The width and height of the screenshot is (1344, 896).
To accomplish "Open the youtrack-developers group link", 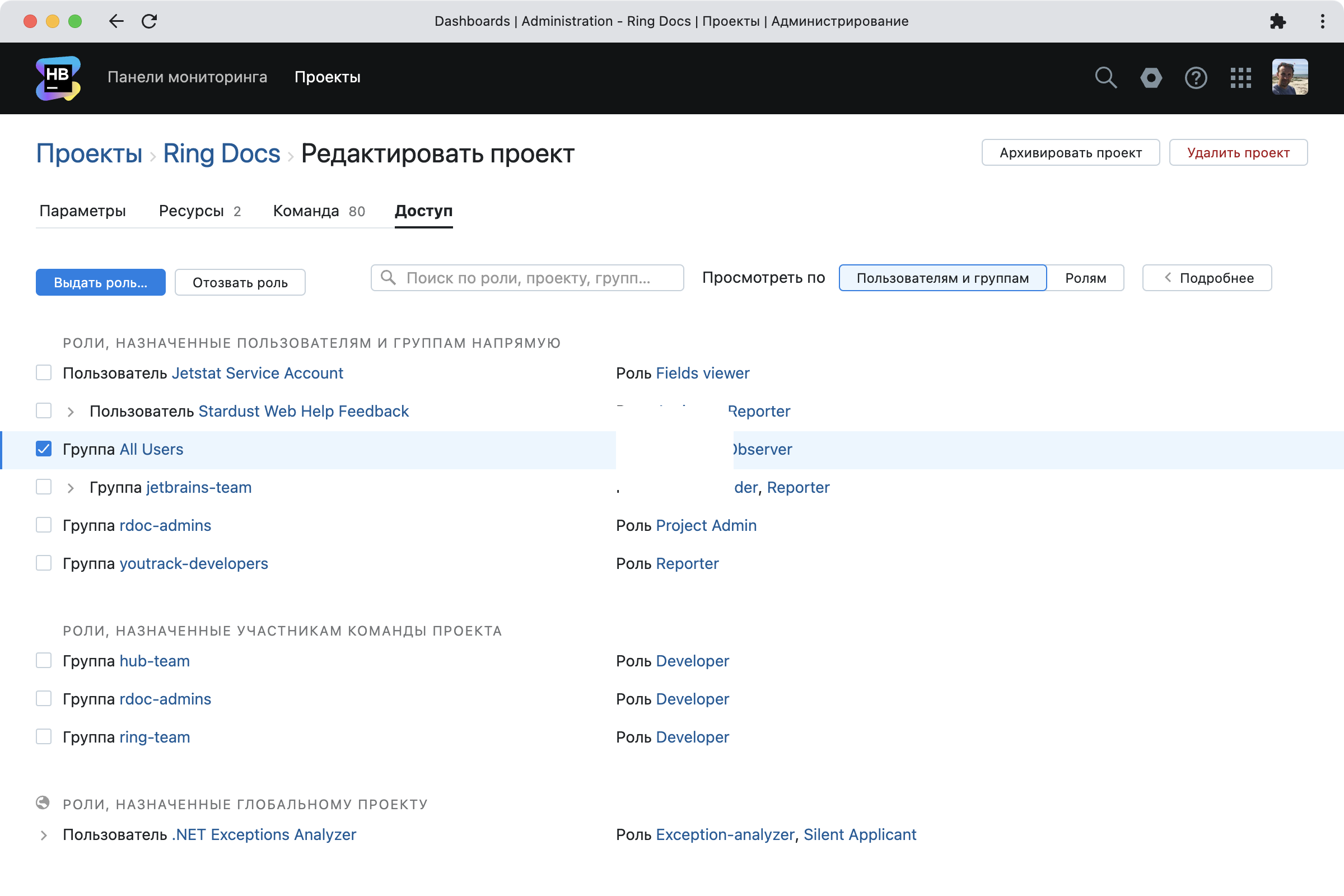I will pos(194,563).
